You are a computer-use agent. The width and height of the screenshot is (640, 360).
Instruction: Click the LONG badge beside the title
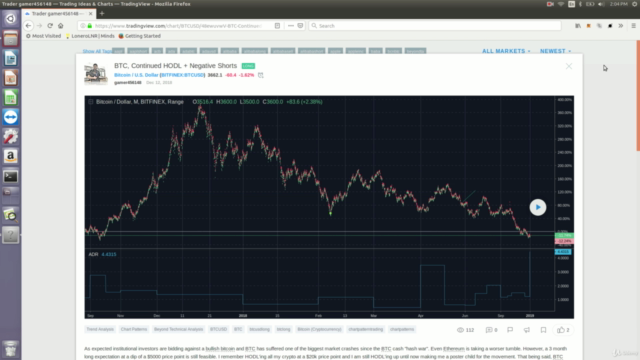click(248, 66)
